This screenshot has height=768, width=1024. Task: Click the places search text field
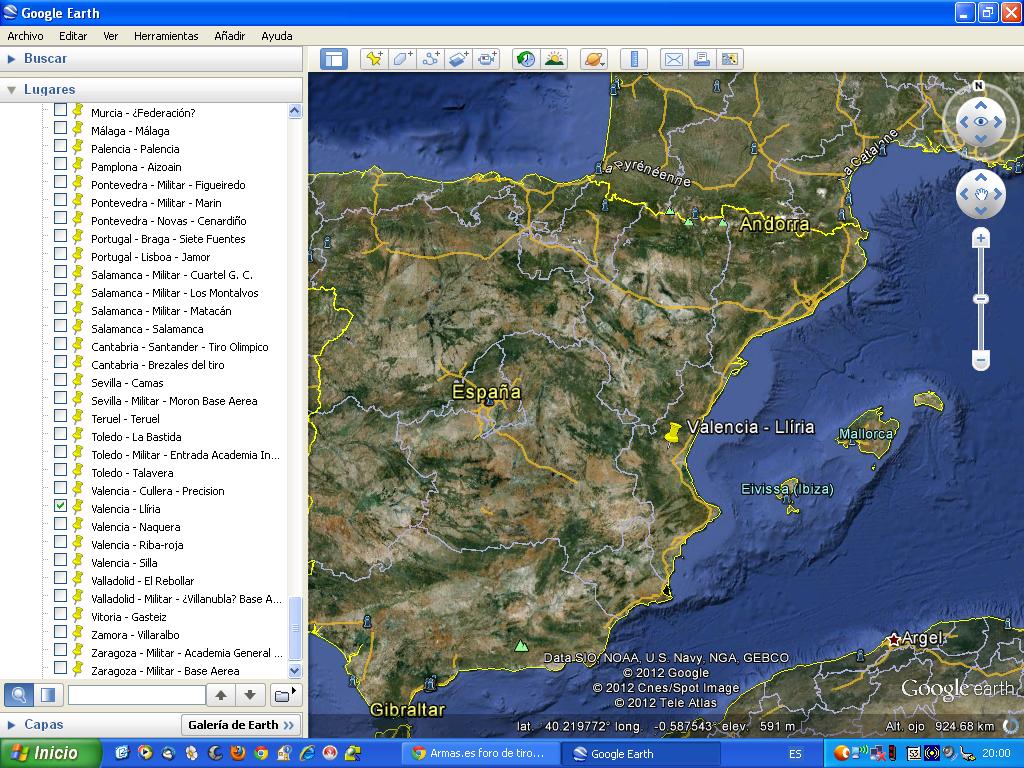(x=136, y=694)
